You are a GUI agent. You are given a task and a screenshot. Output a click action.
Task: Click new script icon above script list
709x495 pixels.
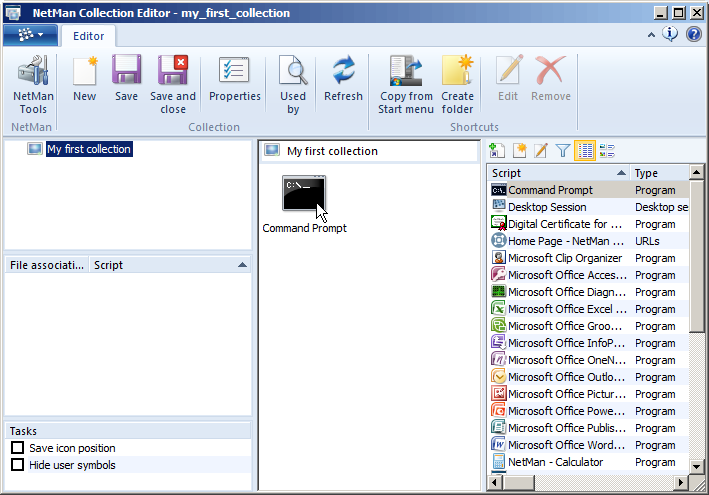(x=520, y=151)
